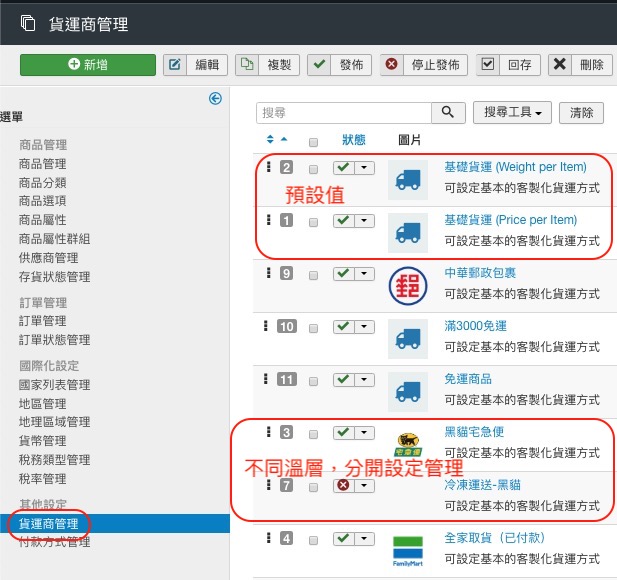Click the search magnifier icon button

pyautogui.click(x=448, y=113)
